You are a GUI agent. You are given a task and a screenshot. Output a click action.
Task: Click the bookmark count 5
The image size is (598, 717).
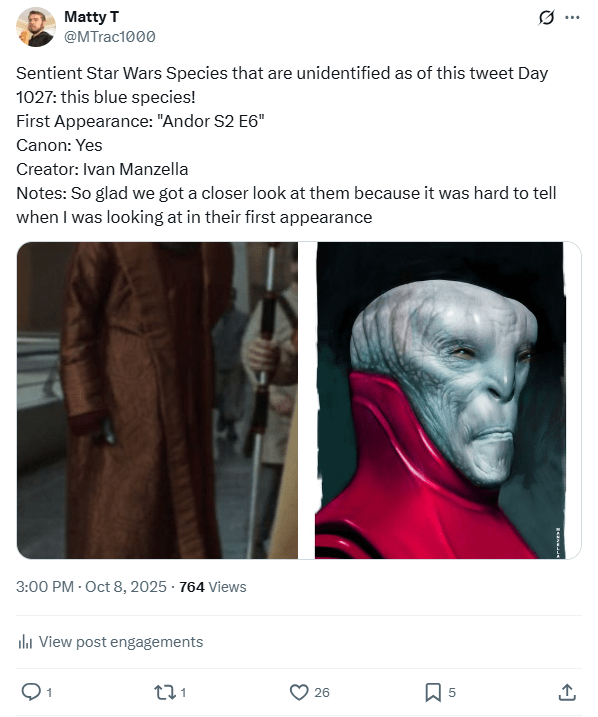coord(452,693)
